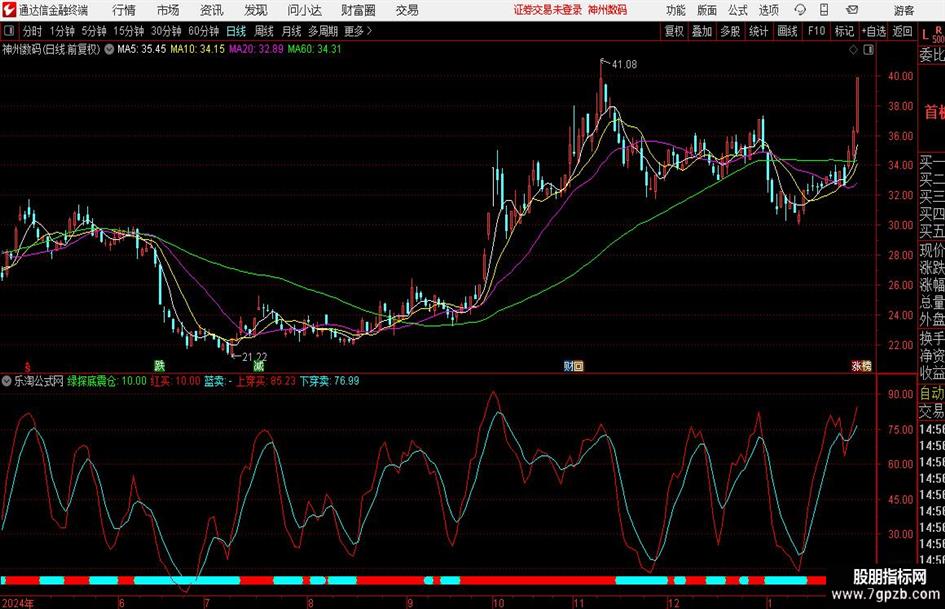Click the 2024年 date axis label
This screenshot has width=945, height=609.
[17, 603]
